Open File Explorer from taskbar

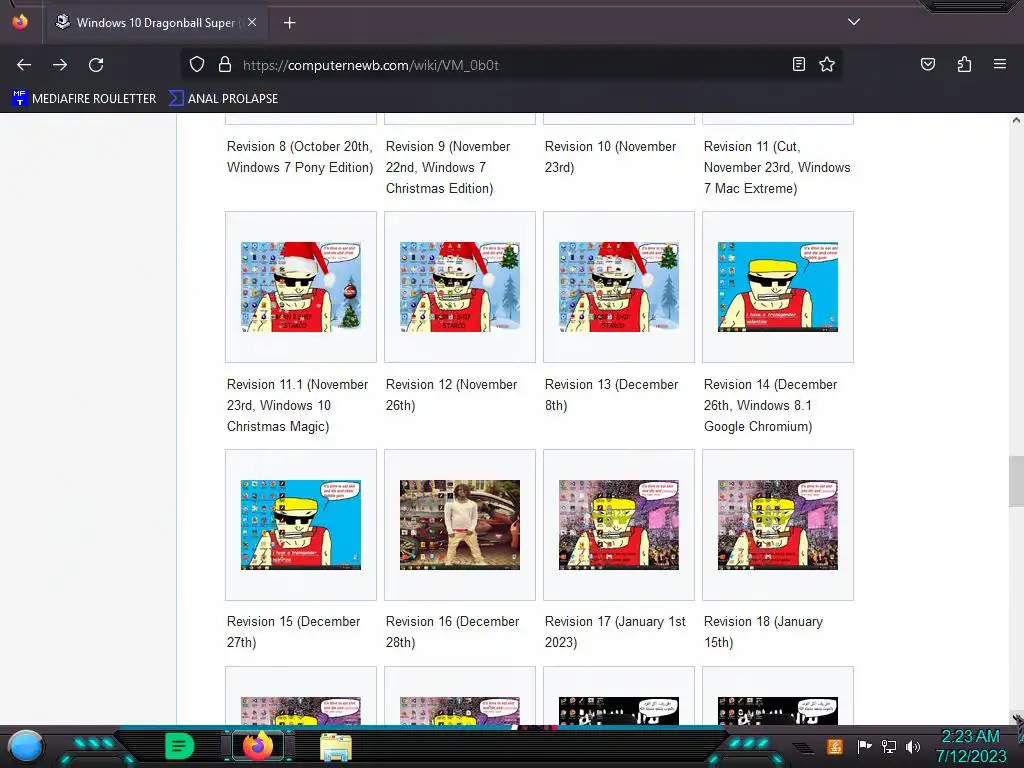coord(336,746)
